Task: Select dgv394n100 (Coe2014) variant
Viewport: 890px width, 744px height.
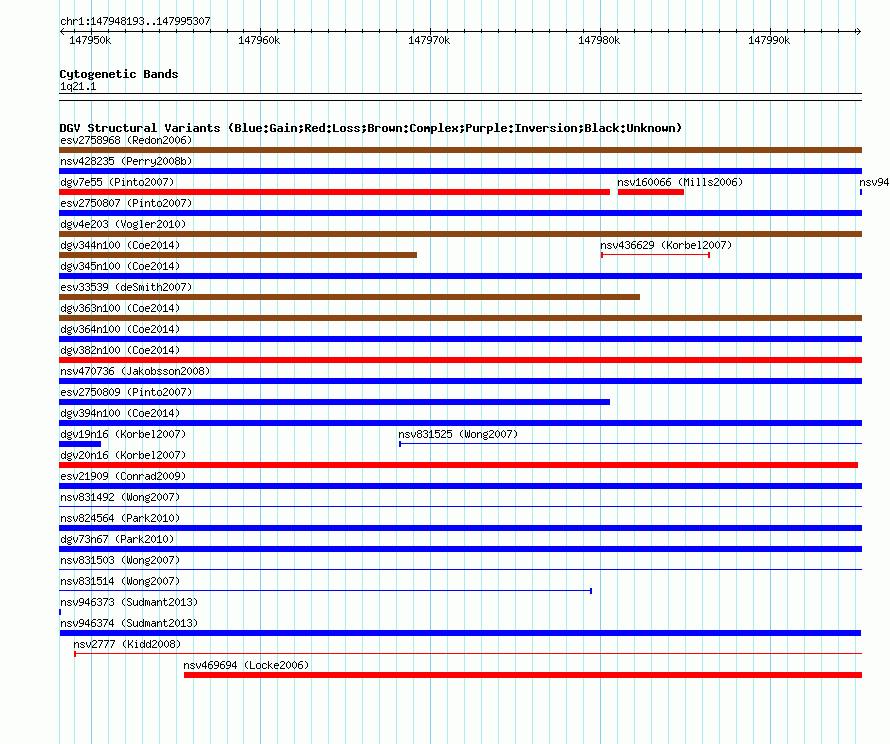Action: pyautogui.click(x=460, y=423)
